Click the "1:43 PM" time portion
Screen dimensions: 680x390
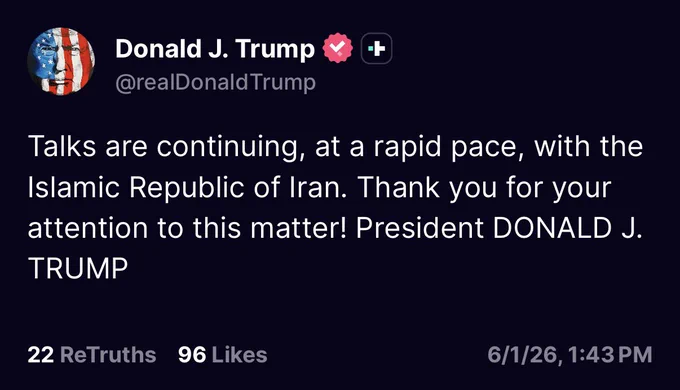click(x=609, y=354)
